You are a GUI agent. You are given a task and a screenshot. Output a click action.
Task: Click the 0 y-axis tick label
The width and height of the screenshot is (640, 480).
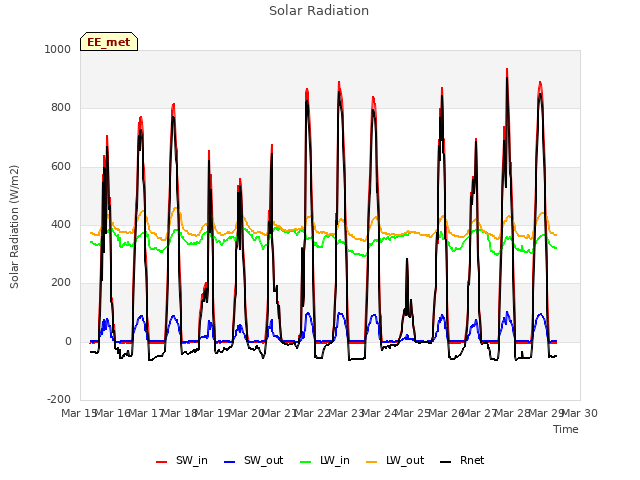[x=68, y=341]
